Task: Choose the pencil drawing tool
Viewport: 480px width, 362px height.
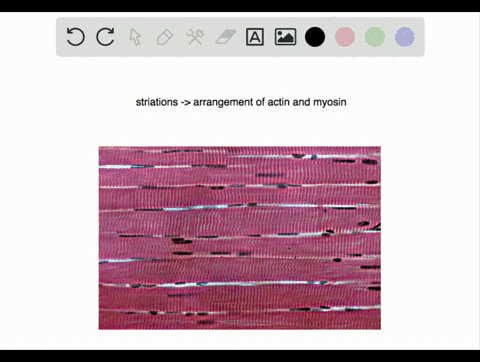Action: [165, 37]
